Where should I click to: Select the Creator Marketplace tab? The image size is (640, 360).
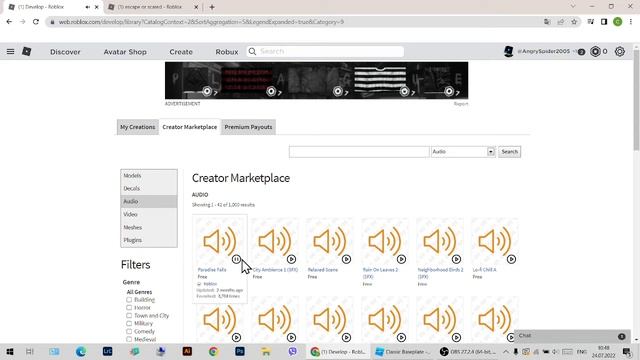pyautogui.click(x=190, y=127)
